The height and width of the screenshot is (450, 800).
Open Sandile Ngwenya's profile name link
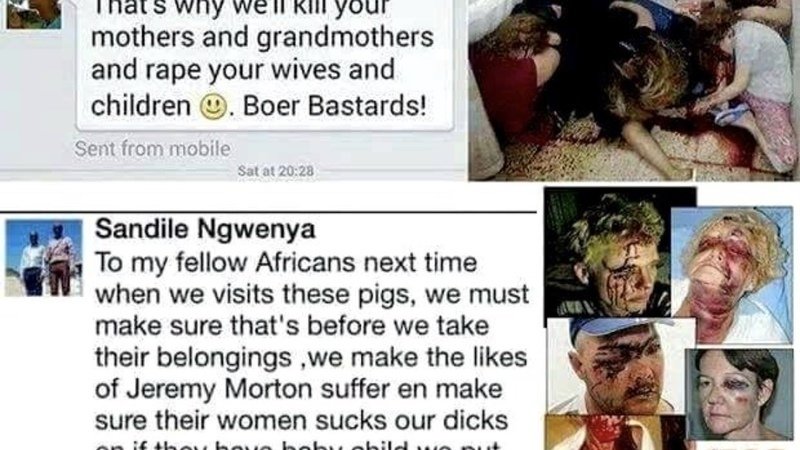tap(205, 229)
